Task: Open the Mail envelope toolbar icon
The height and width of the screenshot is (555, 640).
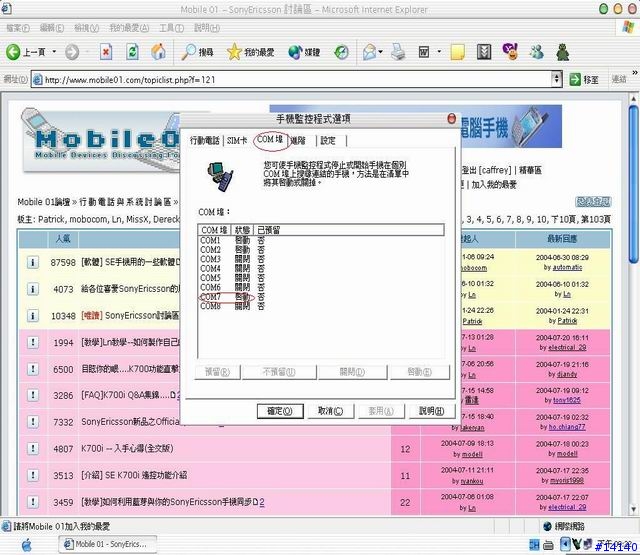Action: tap(369, 52)
